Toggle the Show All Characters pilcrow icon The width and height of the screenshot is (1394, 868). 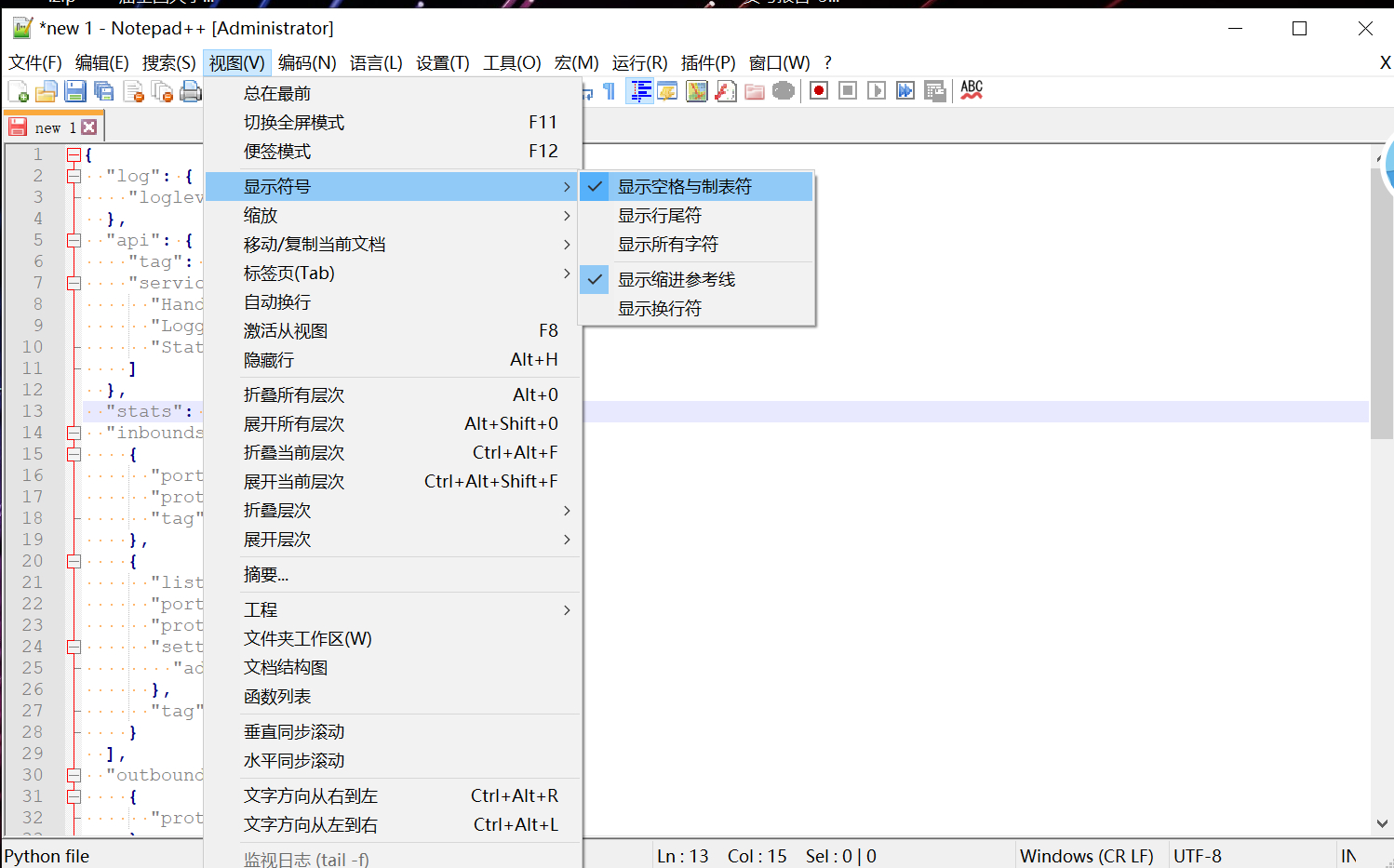click(610, 91)
